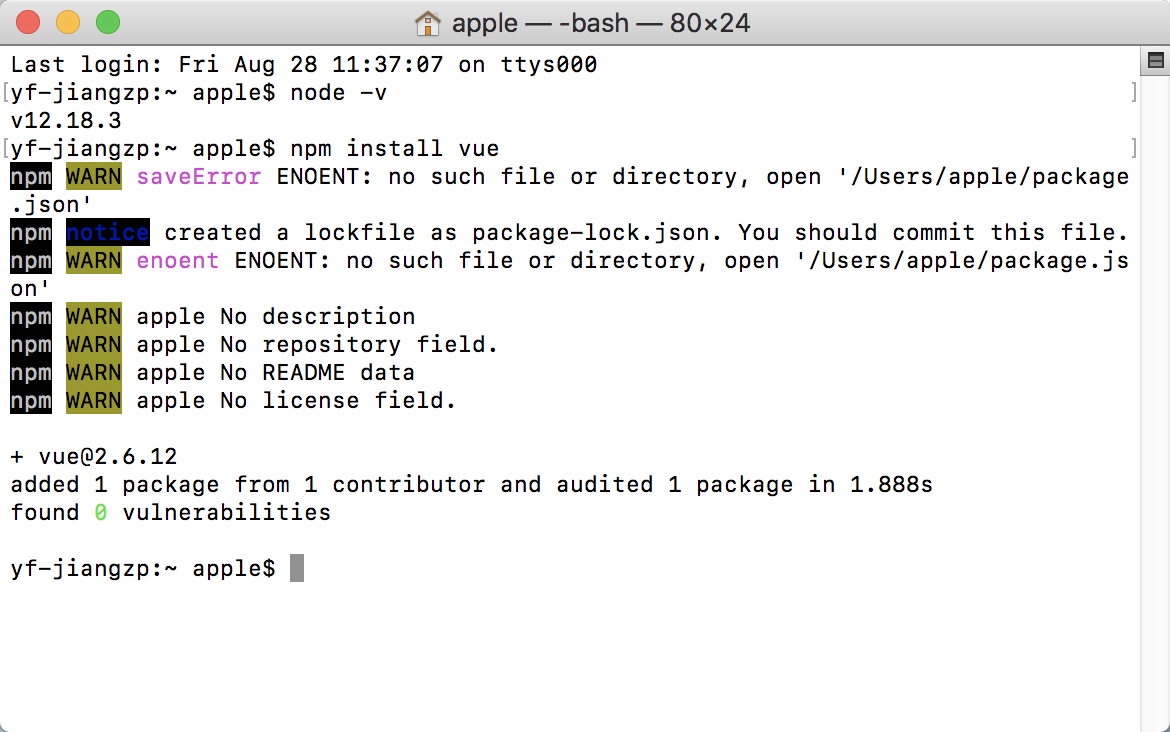Screen dimensions: 1170x732
Task: Minimize the window with yellow button
Action: (68, 22)
